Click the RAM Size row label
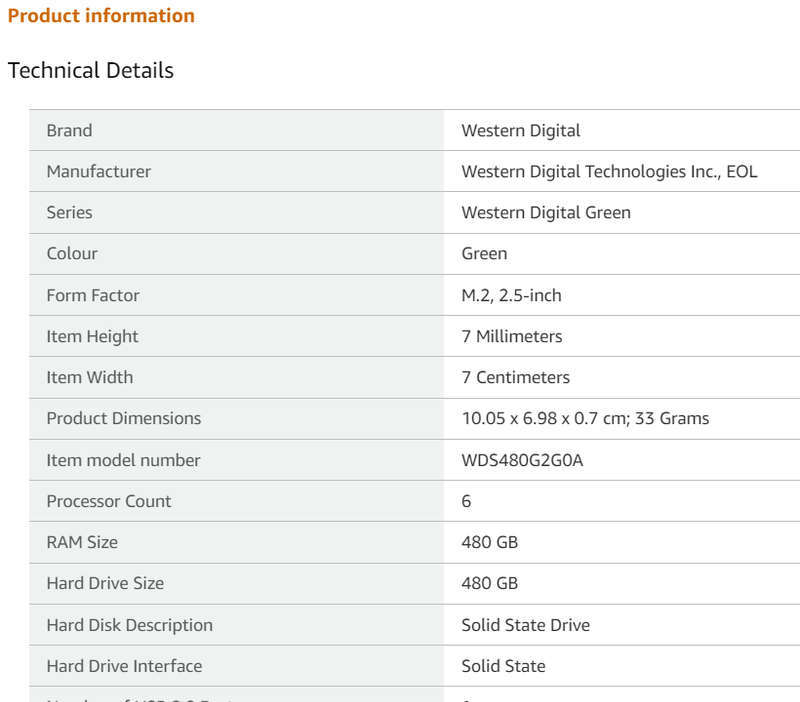Viewport: 800px width, 702px height. [x=82, y=543]
